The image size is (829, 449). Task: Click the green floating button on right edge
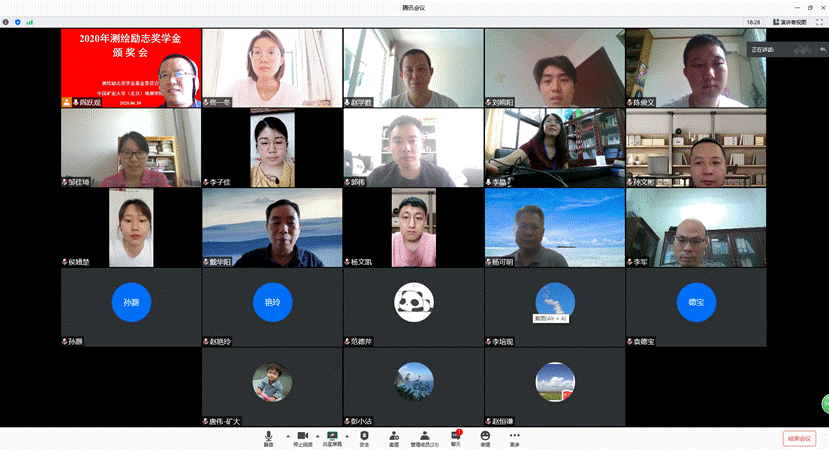[x=825, y=404]
